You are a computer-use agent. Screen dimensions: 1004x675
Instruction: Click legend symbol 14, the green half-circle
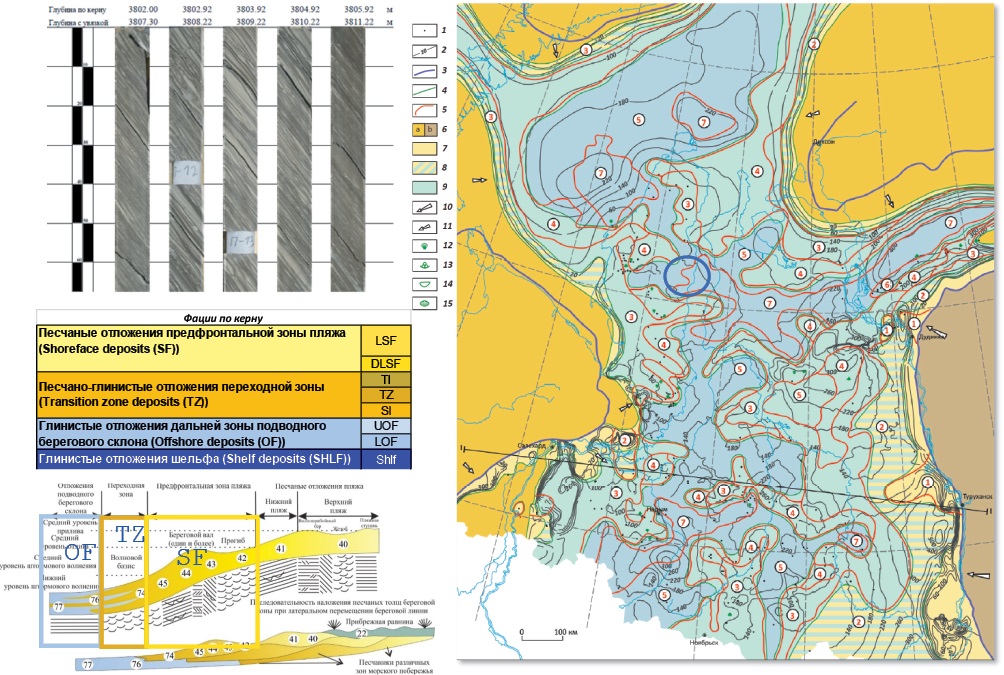(x=422, y=283)
